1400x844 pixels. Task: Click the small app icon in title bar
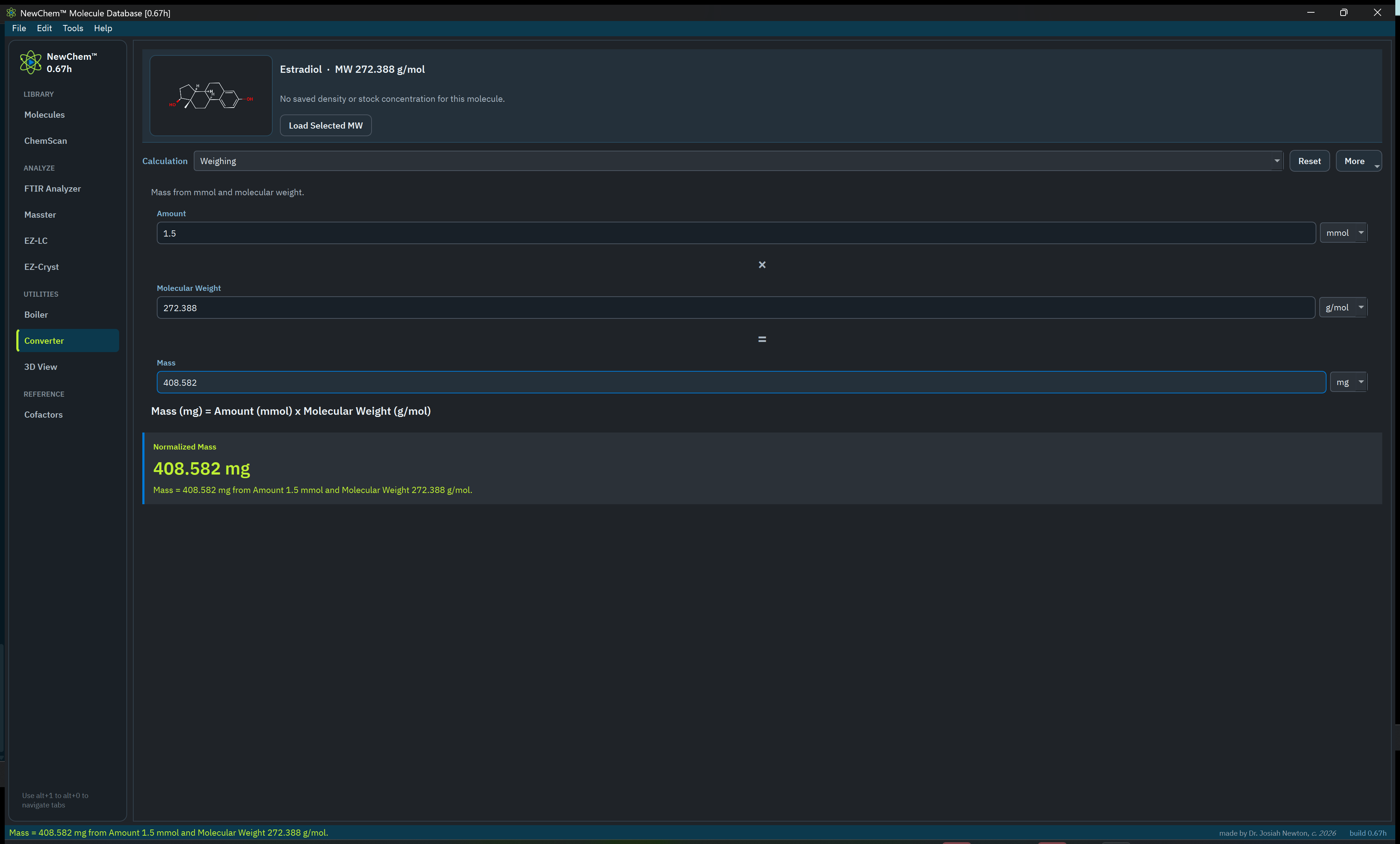tap(11, 13)
